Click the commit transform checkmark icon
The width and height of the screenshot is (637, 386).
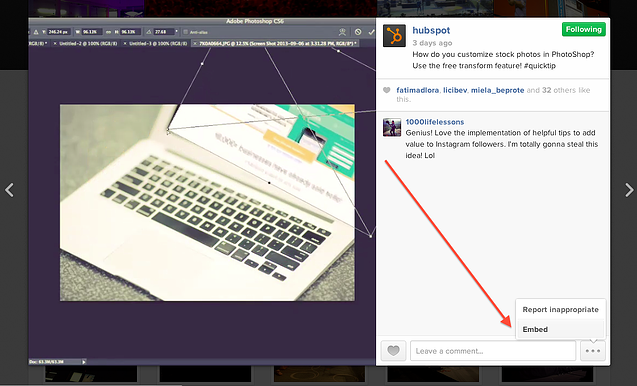click(371, 32)
